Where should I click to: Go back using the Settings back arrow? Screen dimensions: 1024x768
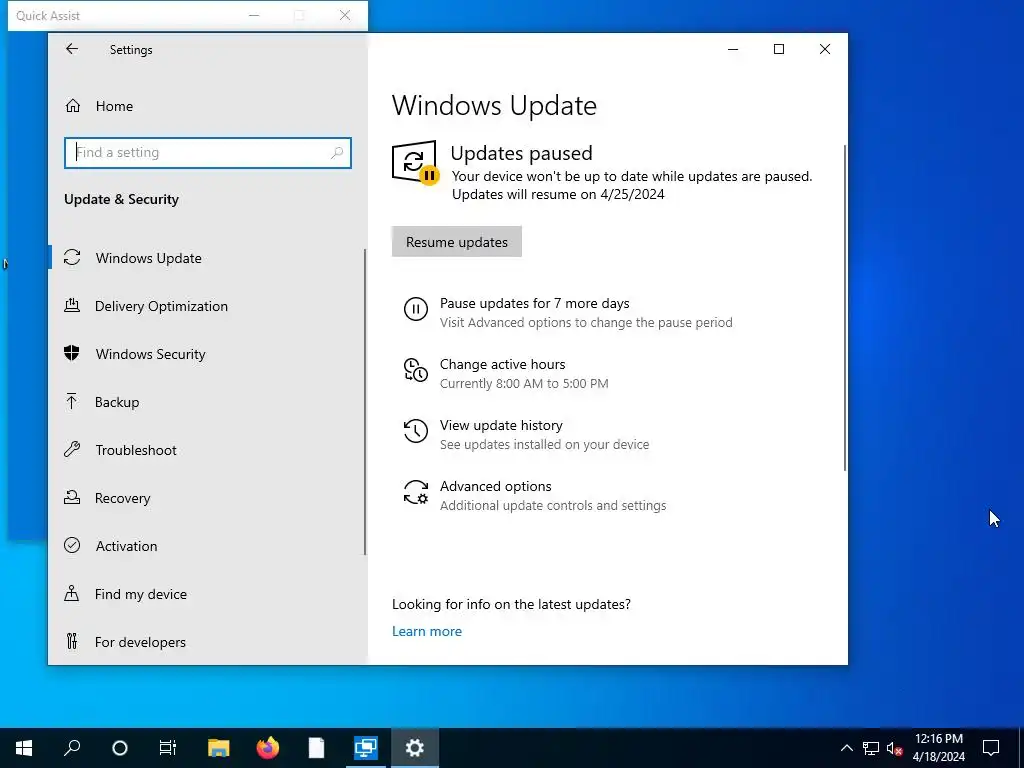pyautogui.click(x=72, y=49)
